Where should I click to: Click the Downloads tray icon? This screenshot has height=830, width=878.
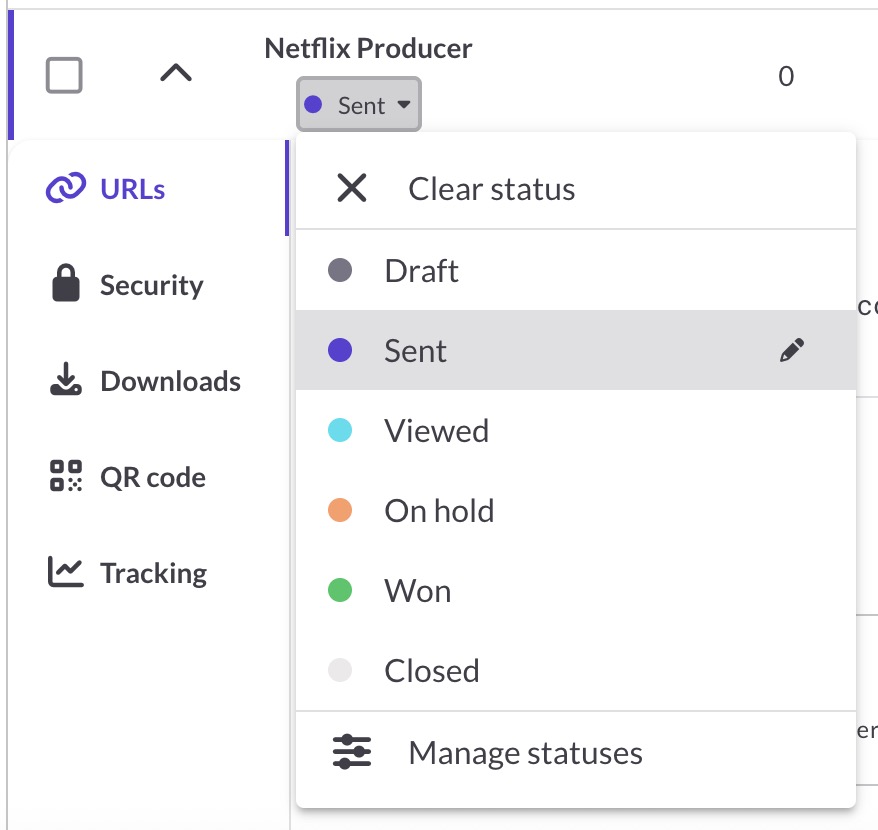pyautogui.click(x=66, y=379)
